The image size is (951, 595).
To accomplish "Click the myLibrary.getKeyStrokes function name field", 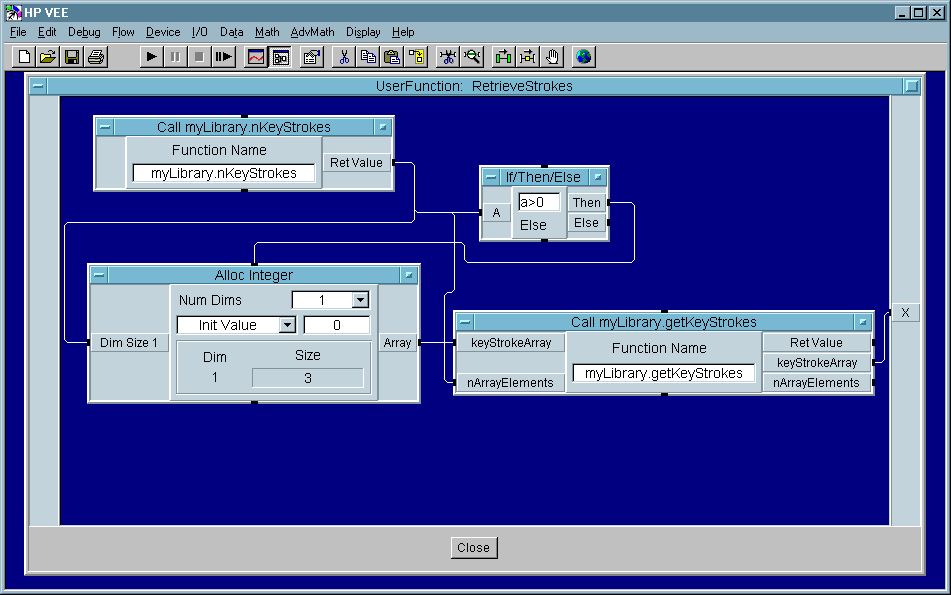I will click(664, 373).
